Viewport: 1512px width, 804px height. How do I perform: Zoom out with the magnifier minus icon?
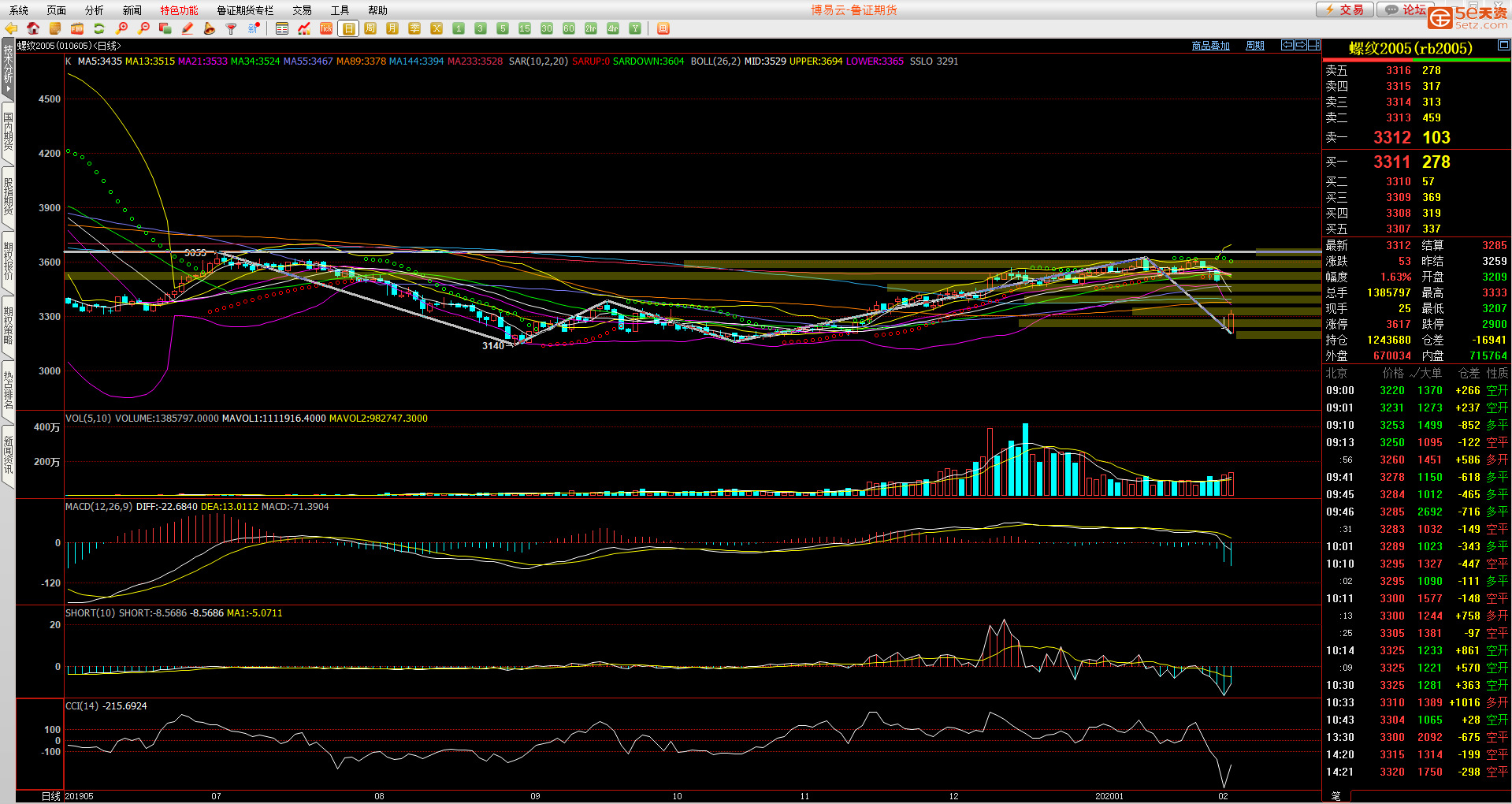click(143, 28)
